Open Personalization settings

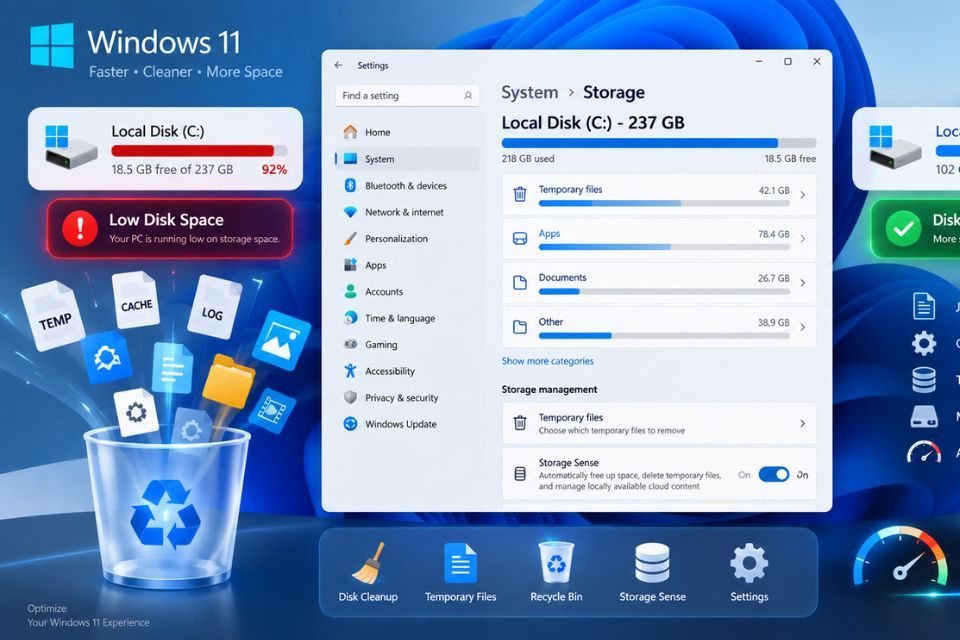tap(407, 238)
